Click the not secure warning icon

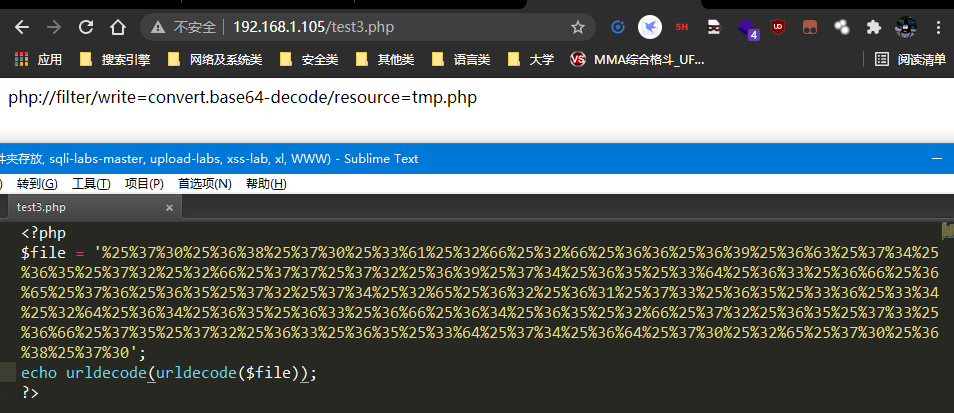(x=158, y=27)
